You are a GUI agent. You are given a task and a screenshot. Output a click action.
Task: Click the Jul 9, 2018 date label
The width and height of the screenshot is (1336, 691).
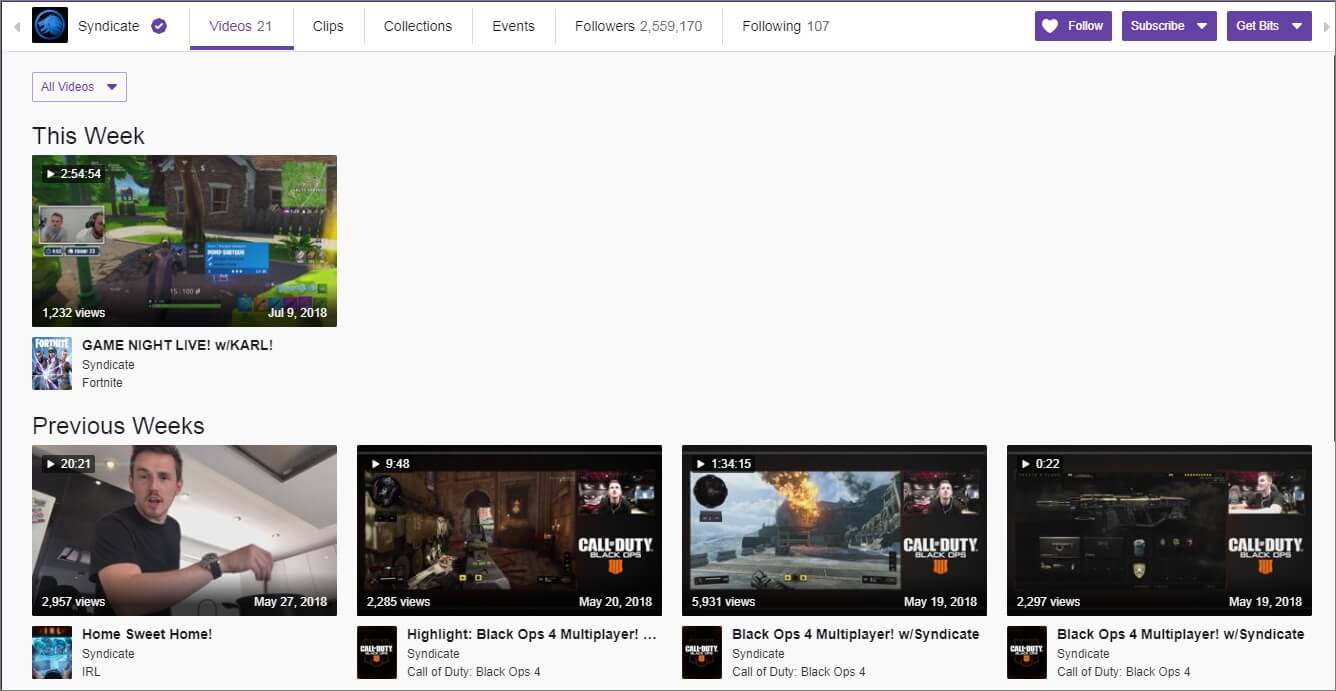coord(298,313)
